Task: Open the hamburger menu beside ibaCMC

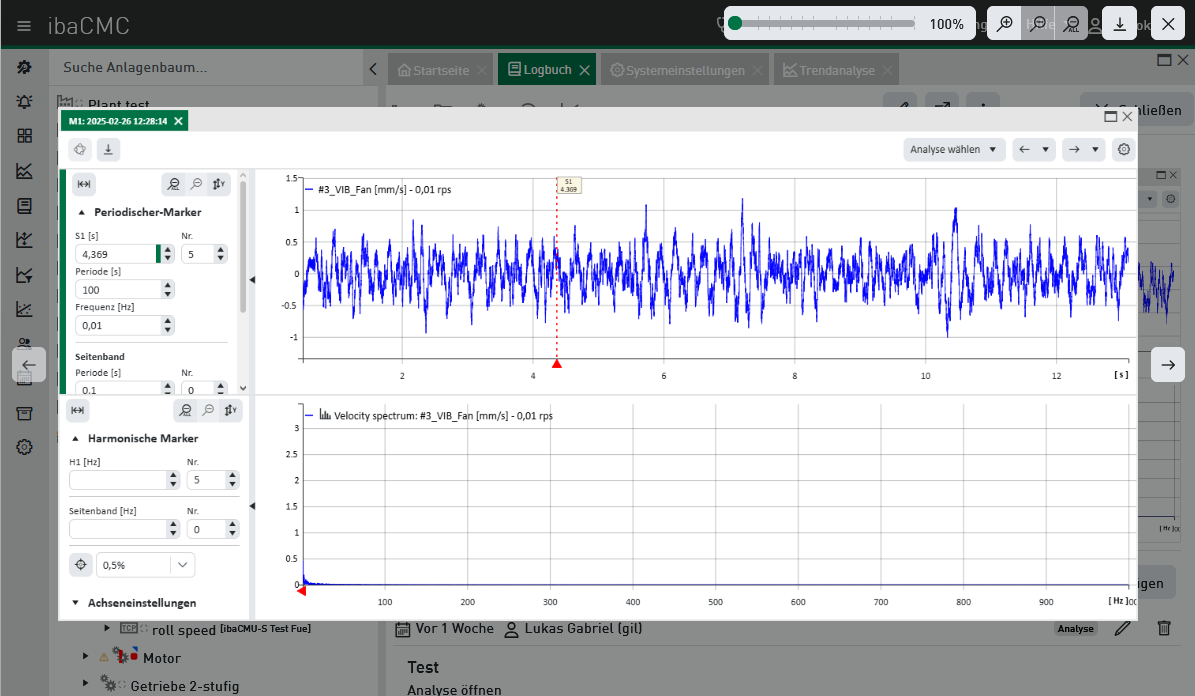Action: click(24, 26)
